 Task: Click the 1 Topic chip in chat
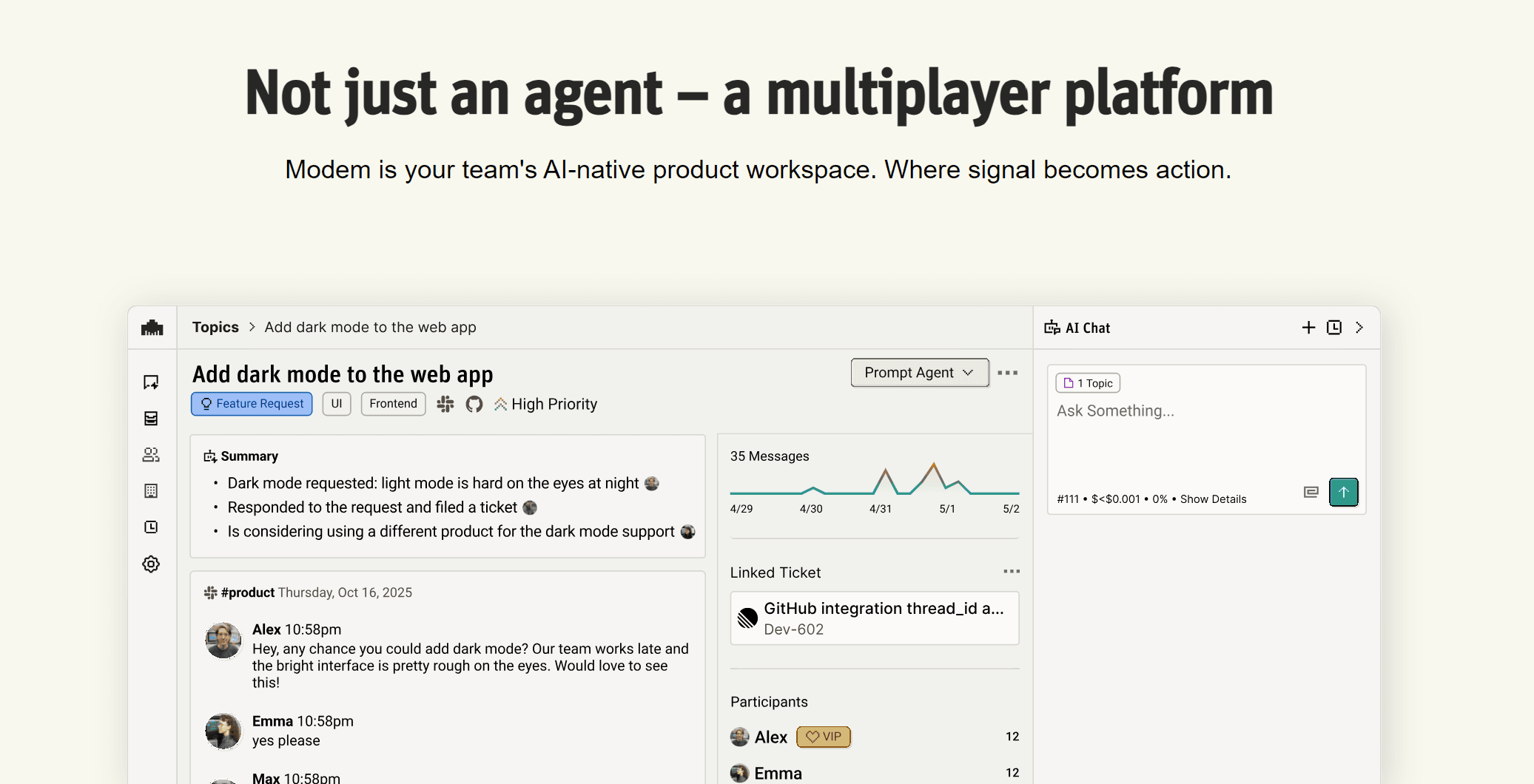(x=1088, y=383)
